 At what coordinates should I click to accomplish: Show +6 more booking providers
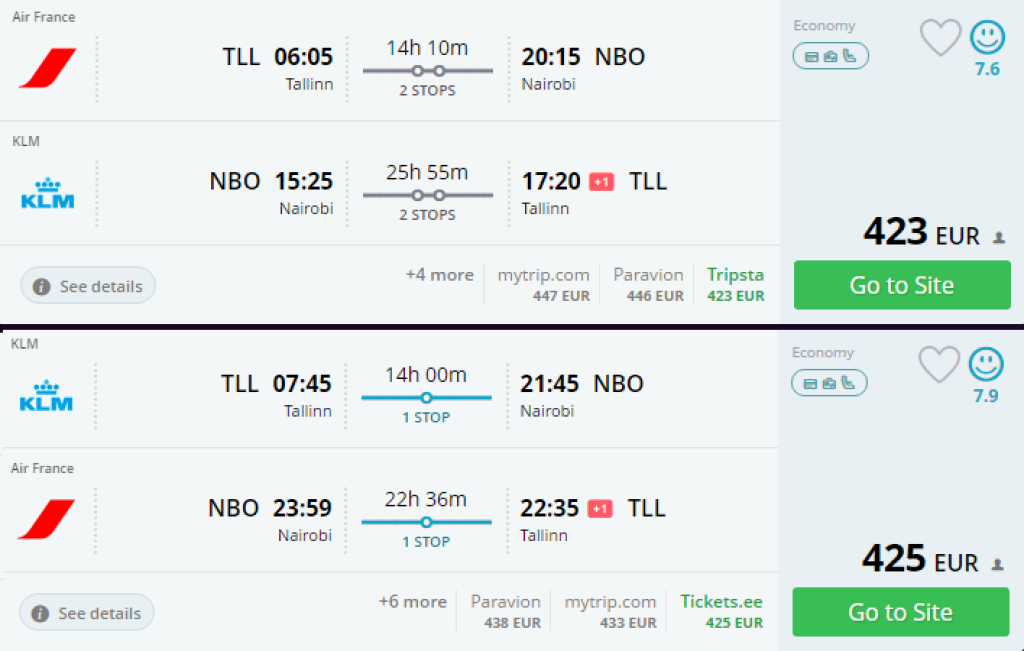[x=412, y=602]
